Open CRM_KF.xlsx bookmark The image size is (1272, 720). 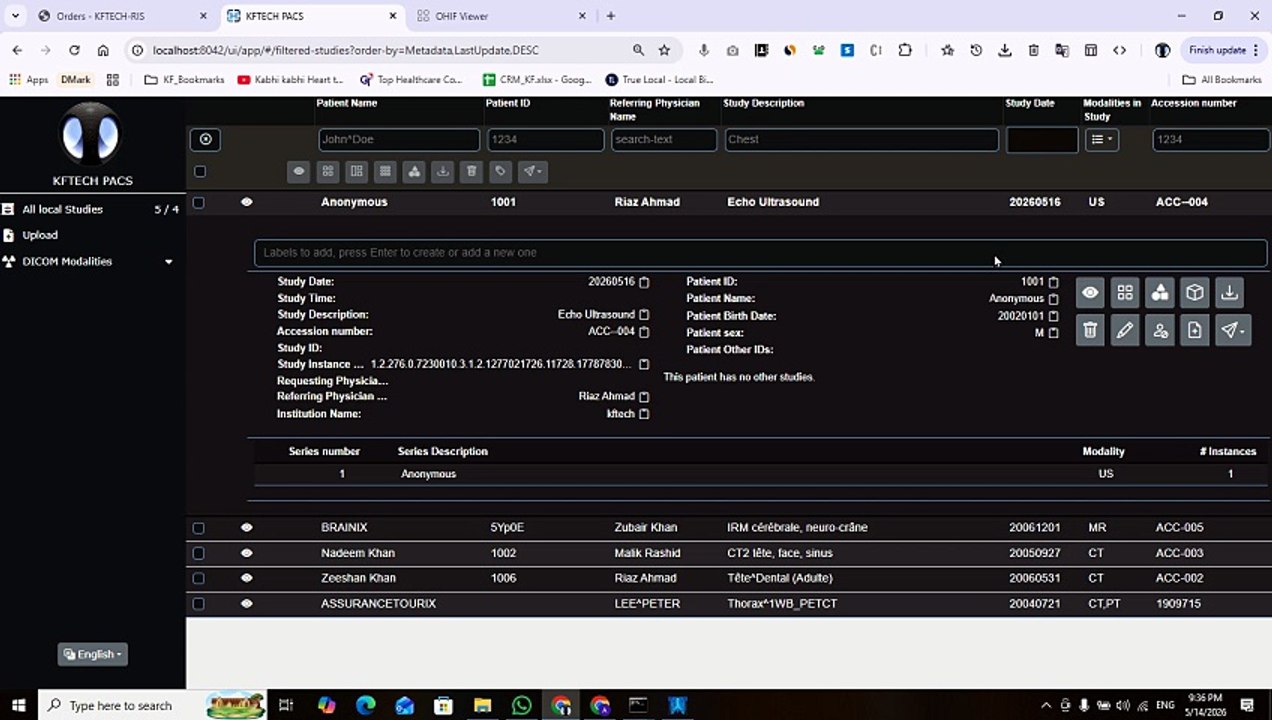(x=537, y=80)
